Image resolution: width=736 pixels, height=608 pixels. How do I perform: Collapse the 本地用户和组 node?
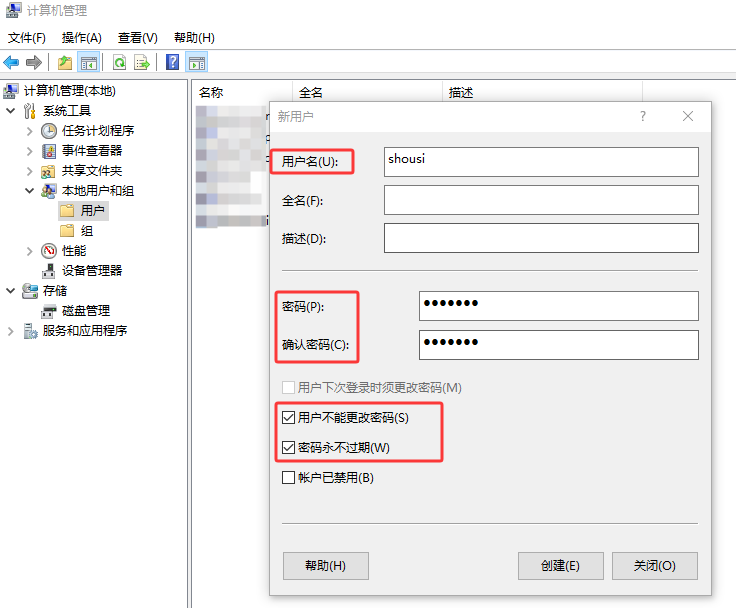(30, 191)
